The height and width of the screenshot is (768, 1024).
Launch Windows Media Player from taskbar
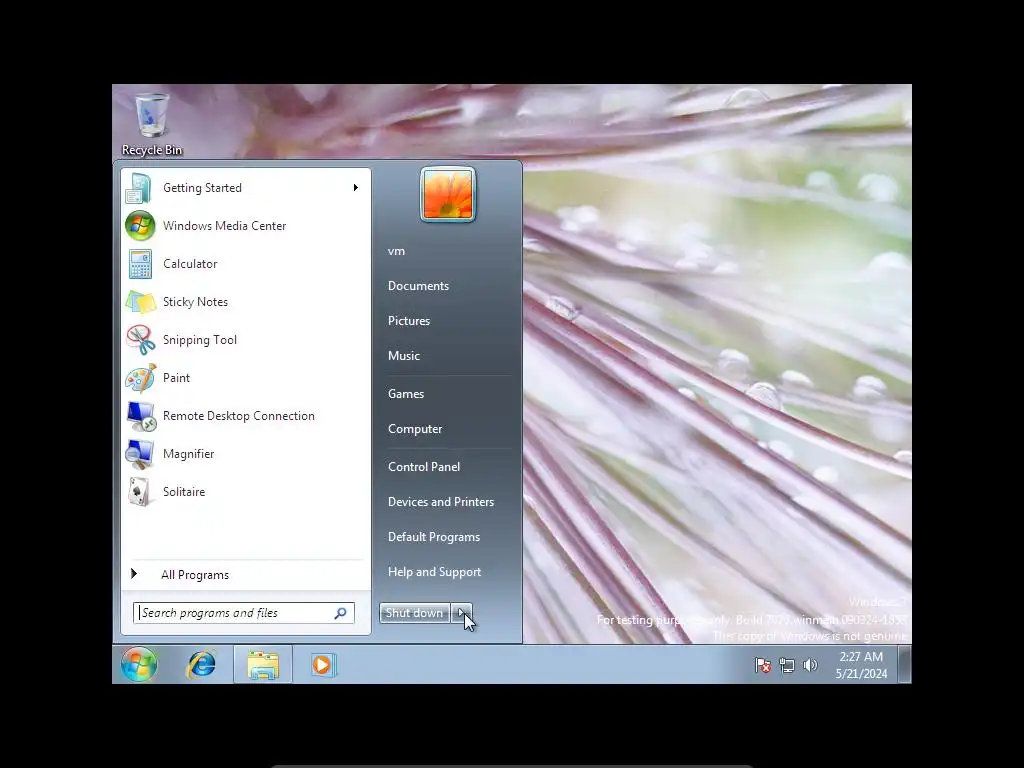pos(323,665)
